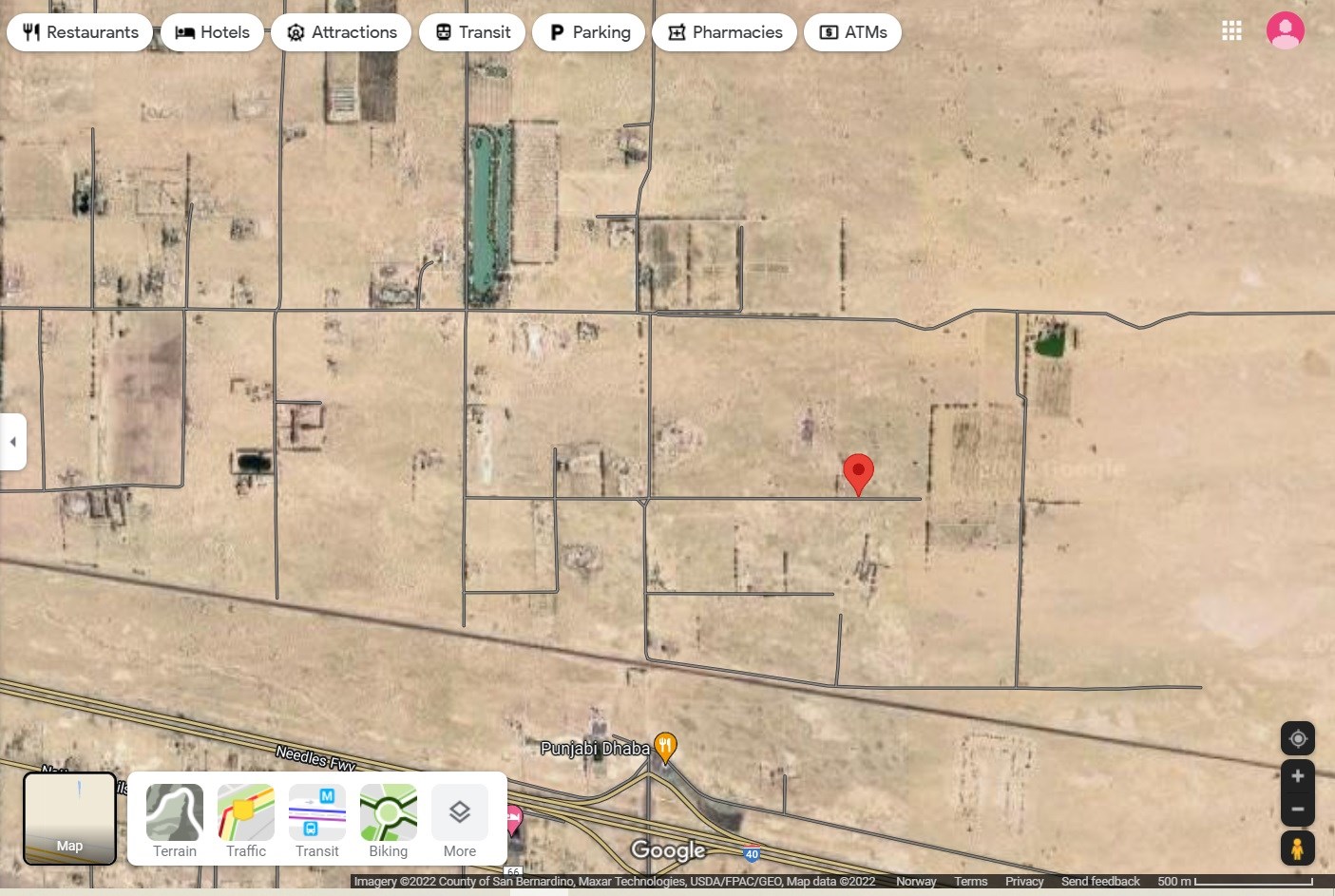Show your current location

tap(1297, 739)
